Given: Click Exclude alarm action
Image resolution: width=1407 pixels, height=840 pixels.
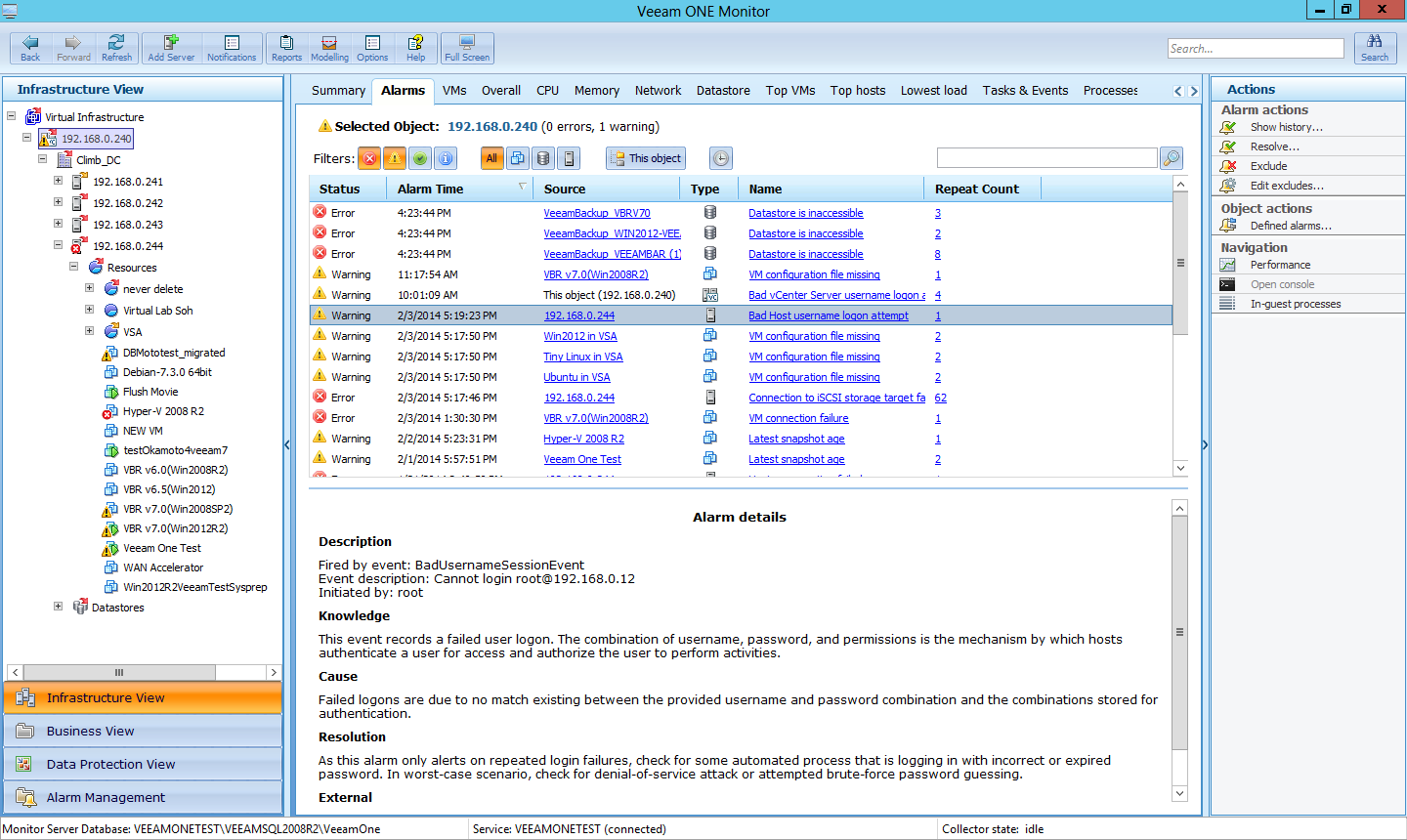Looking at the screenshot, I should click(1268, 166).
